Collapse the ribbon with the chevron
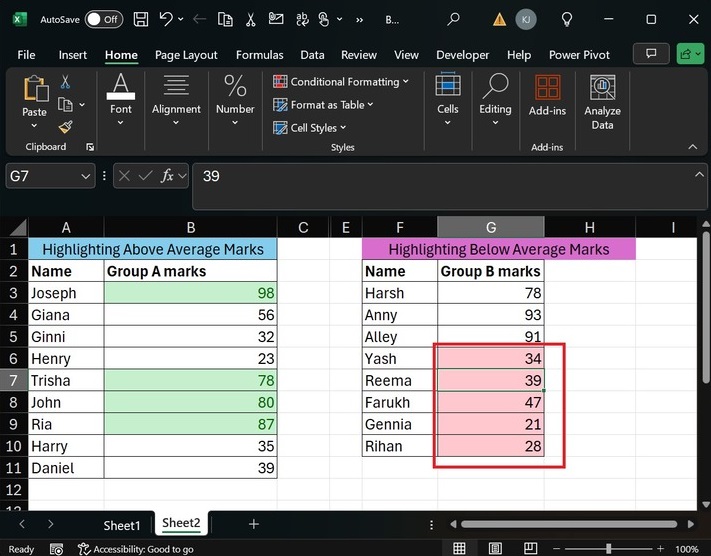 tap(692, 146)
